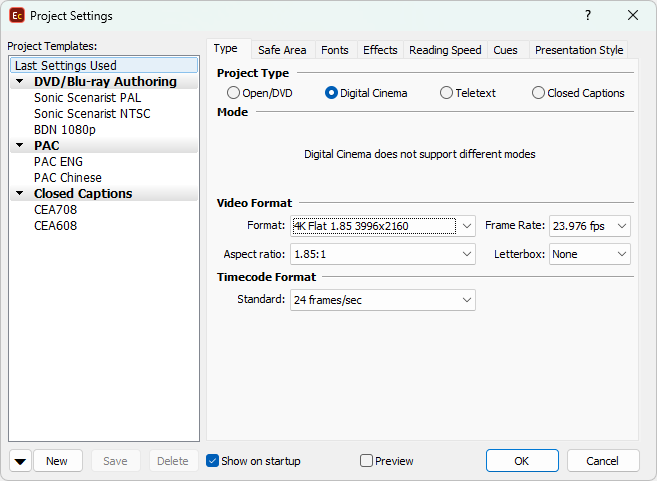This screenshot has width=657, height=481.
Task: Uncheck Show on startup
Action: click(213, 461)
